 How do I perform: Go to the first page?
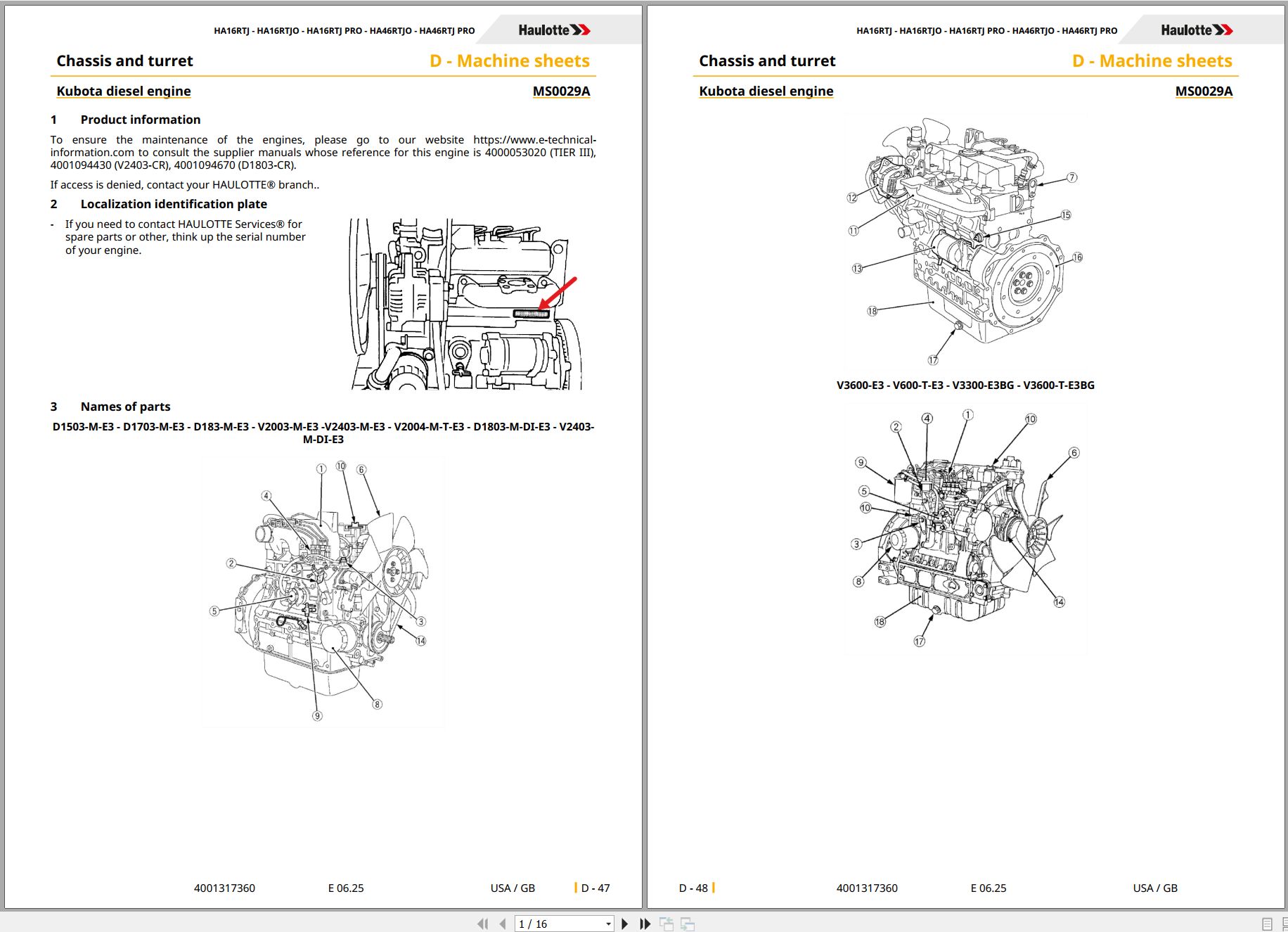482,924
